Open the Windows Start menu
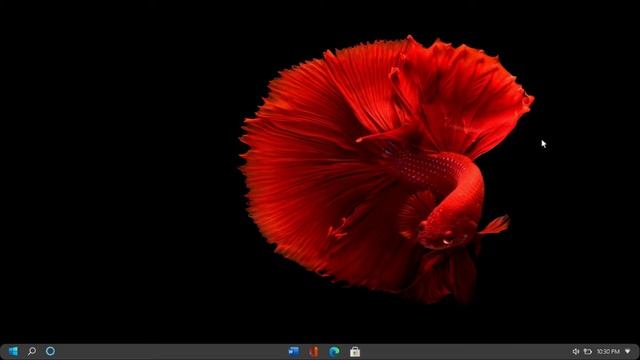 pos(13,351)
